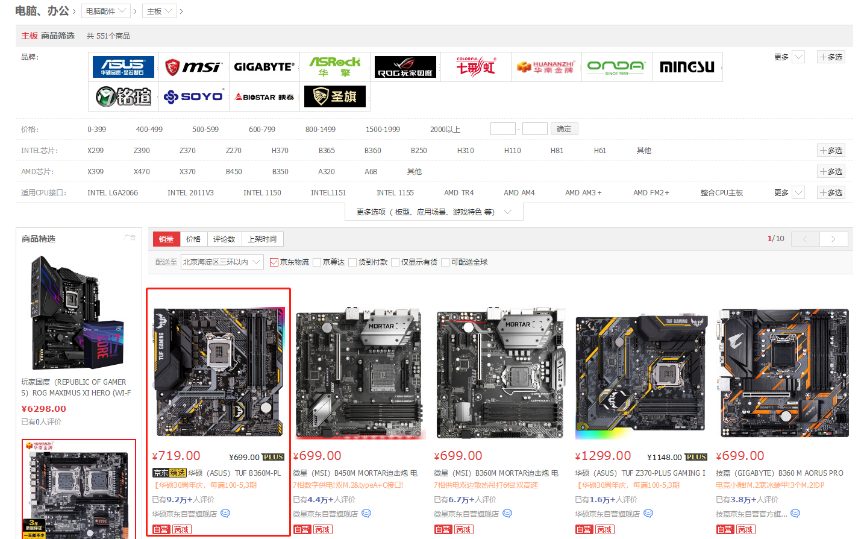Click the price range 确定 button

(x=564, y=129)
